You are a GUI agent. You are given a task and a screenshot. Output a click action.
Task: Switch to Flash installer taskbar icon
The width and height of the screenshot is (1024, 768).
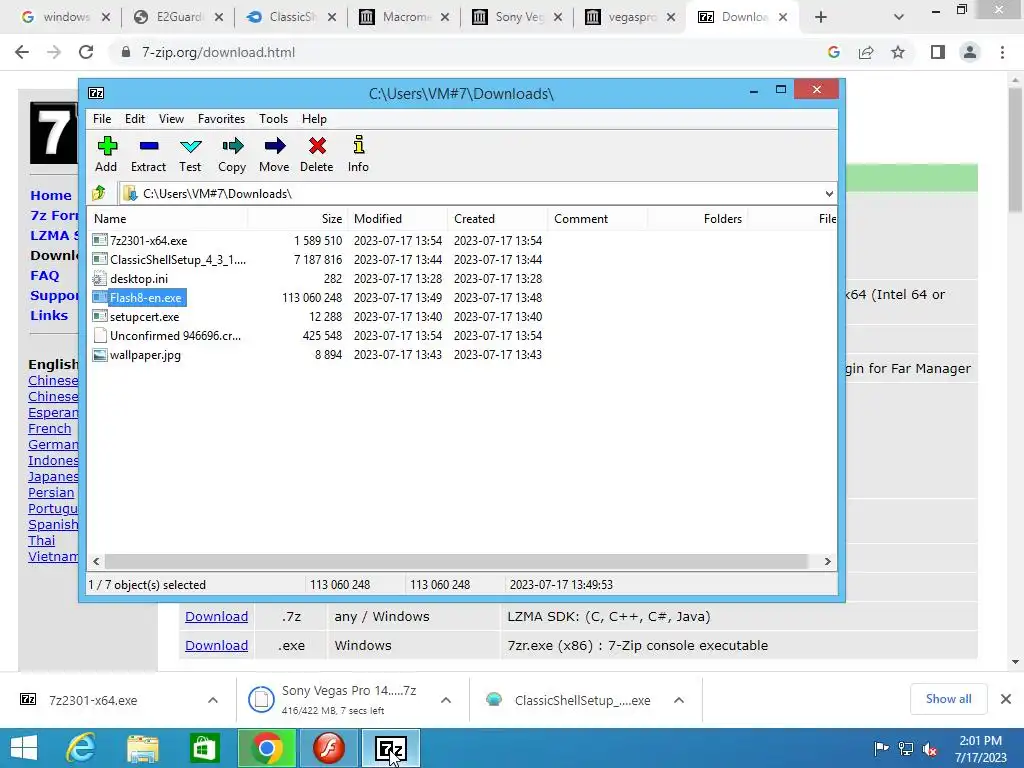point(328,748)
